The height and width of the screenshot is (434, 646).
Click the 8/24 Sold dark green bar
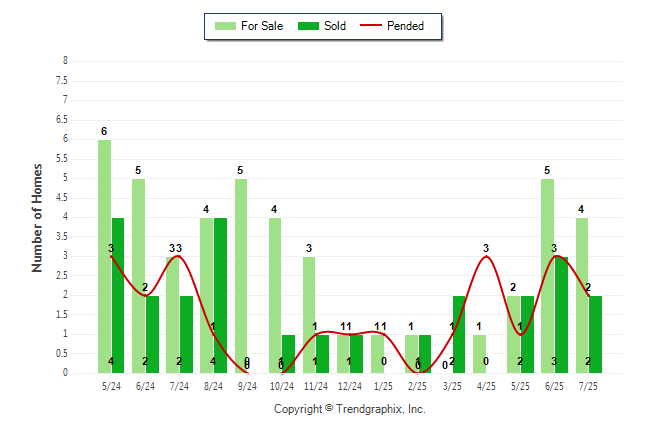pos(220,296)
